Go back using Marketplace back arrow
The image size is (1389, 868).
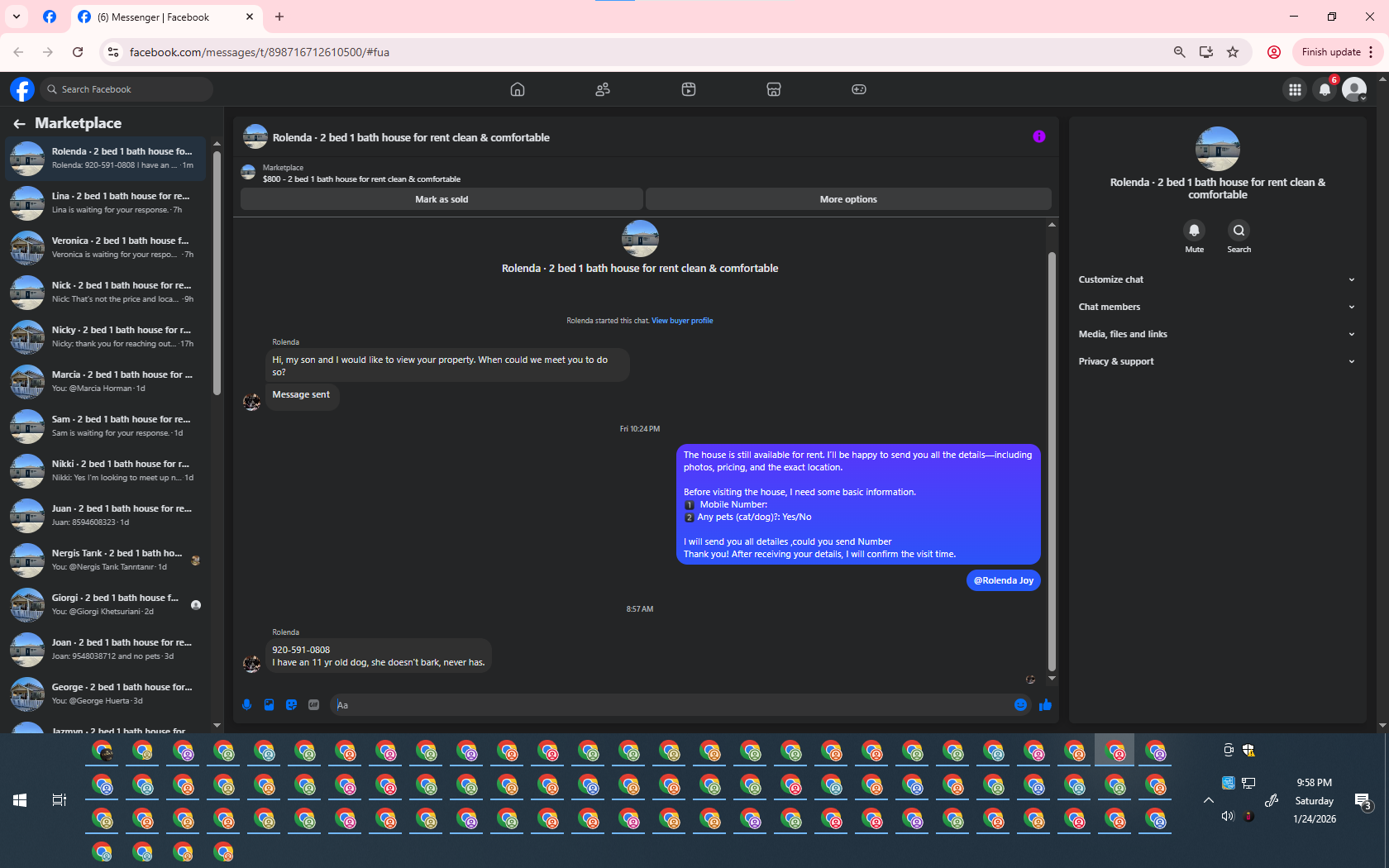(19, 123)
